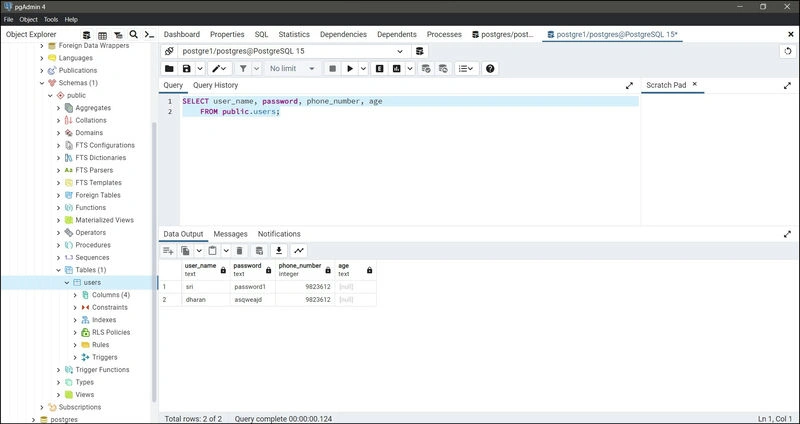This screenshot has height=424, width=800.
Task: Click the Help question mark icon
Action: click(490, 68)
